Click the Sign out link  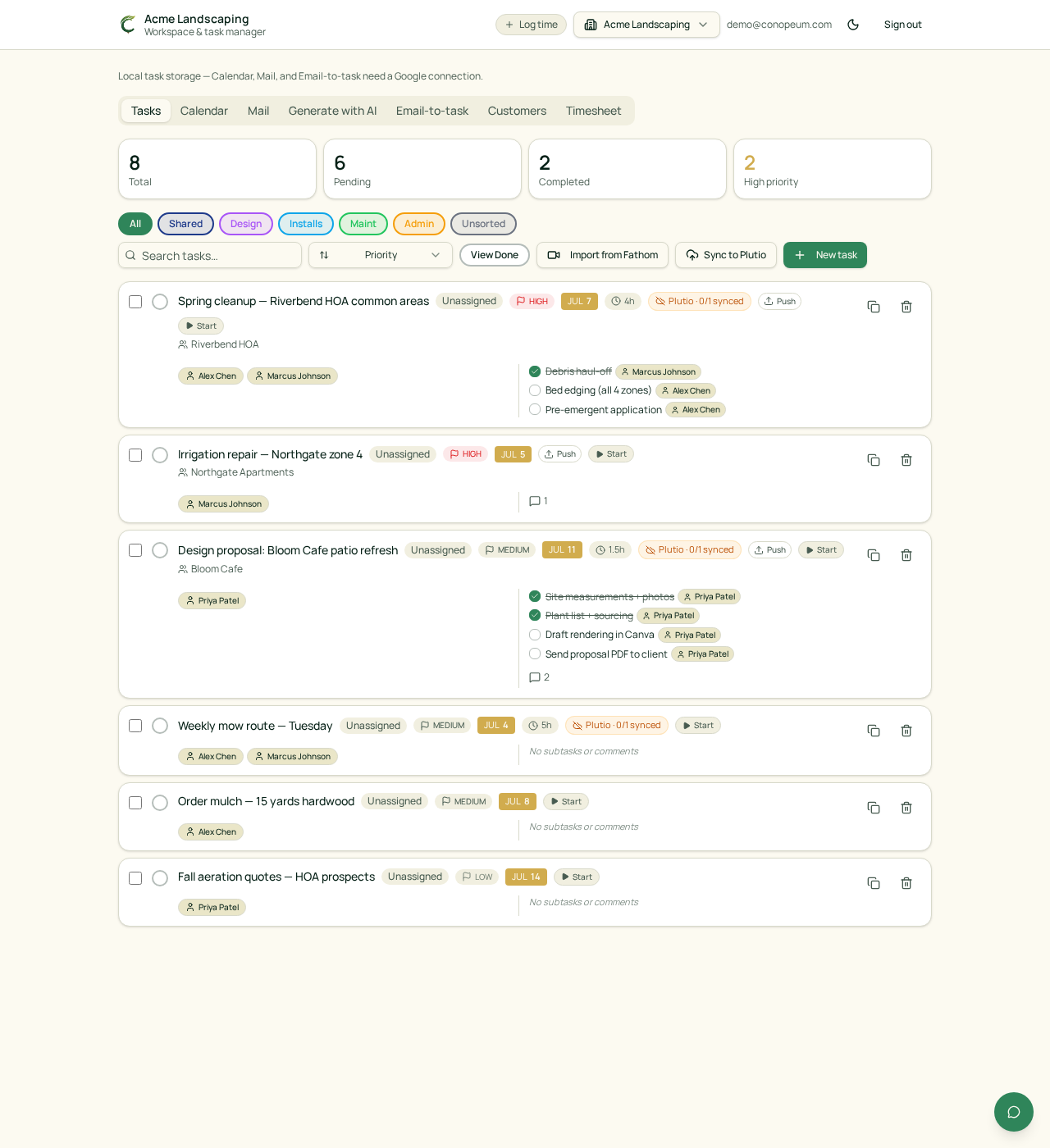pos(902,25)
